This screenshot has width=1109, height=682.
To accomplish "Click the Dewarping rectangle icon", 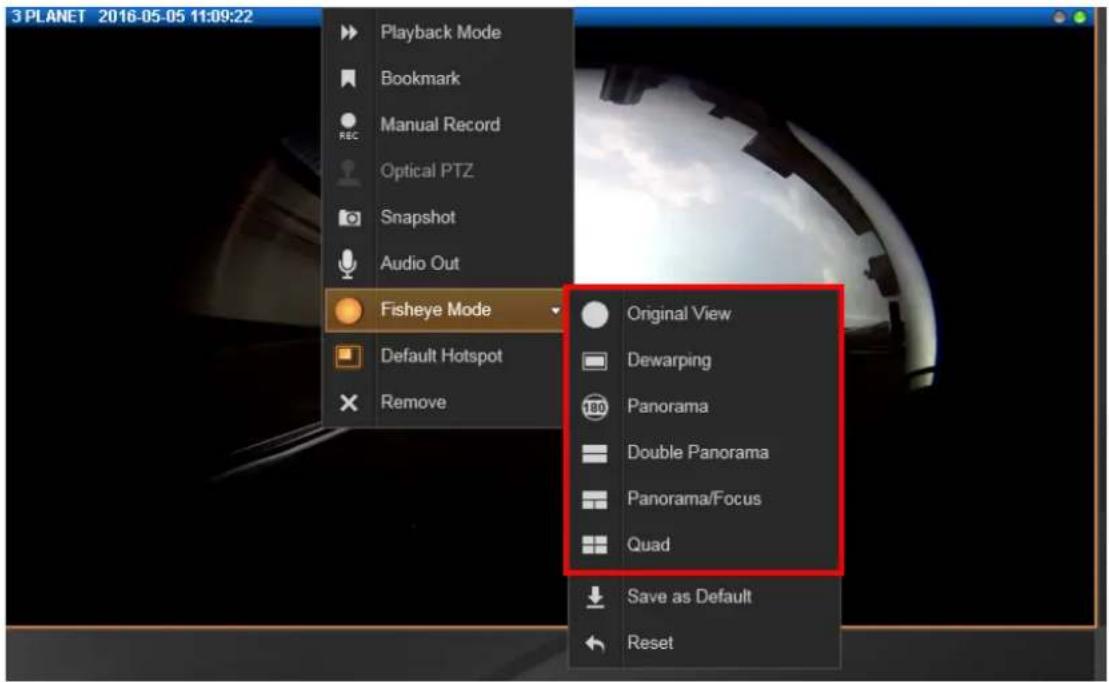I will click(594, 362).
